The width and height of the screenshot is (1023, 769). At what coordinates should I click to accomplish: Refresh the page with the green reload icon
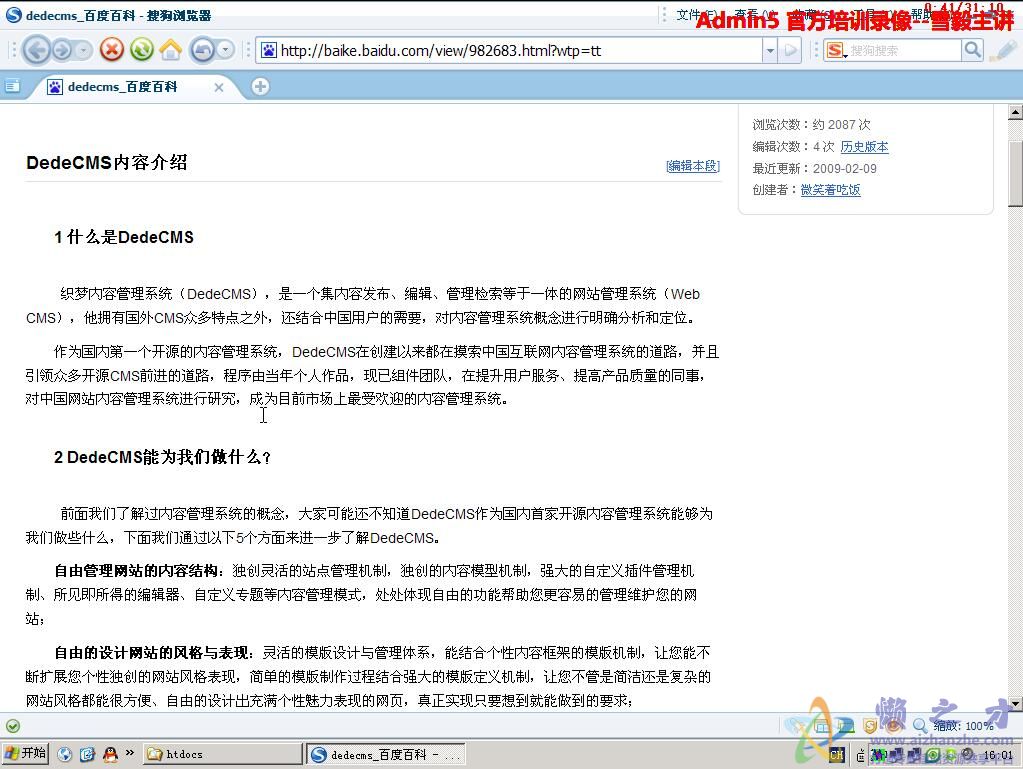pos(142,50)
